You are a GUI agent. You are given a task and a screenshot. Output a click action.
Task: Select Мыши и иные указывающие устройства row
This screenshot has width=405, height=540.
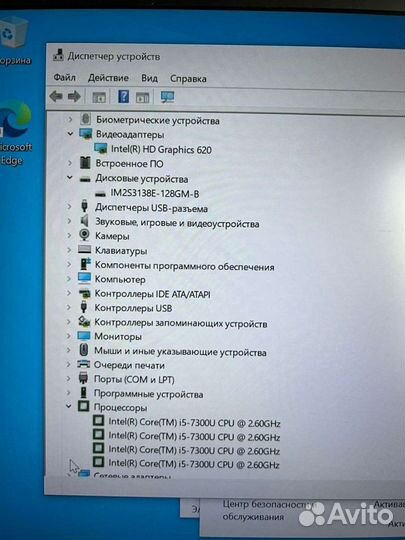180,352
